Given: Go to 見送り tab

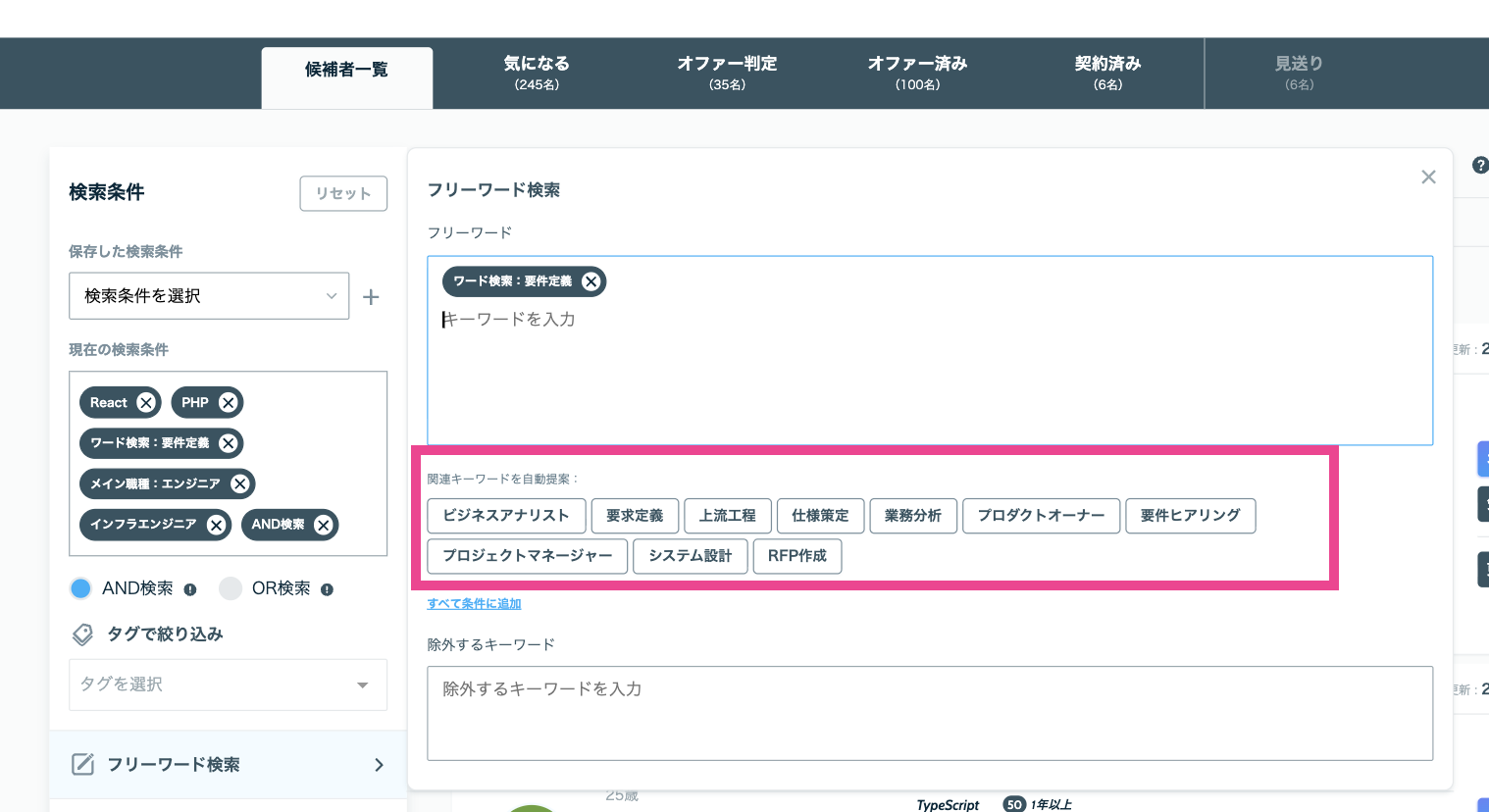Looking at the screenshot, I should click(x=1299, y=73).
